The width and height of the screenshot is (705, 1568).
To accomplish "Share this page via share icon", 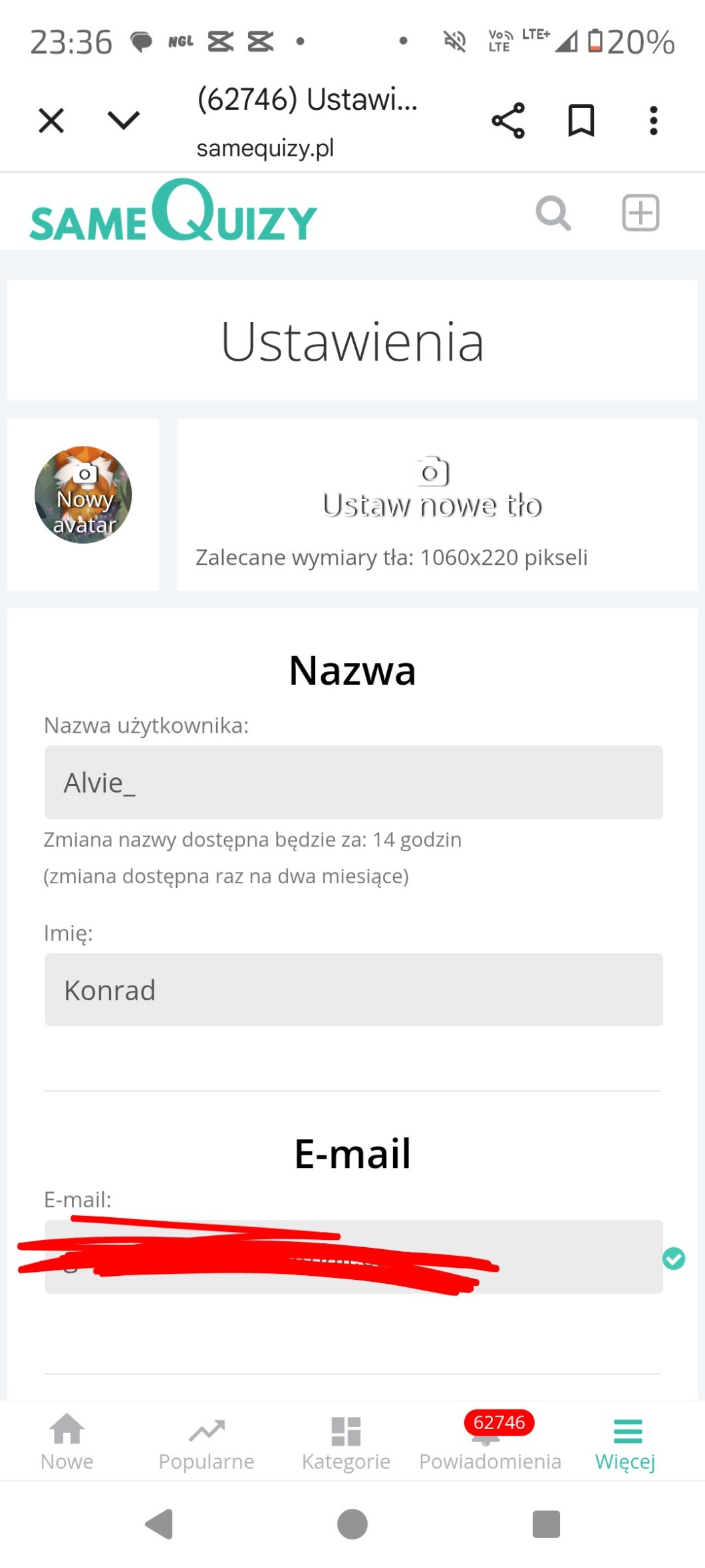I will (x=508, y=120).
